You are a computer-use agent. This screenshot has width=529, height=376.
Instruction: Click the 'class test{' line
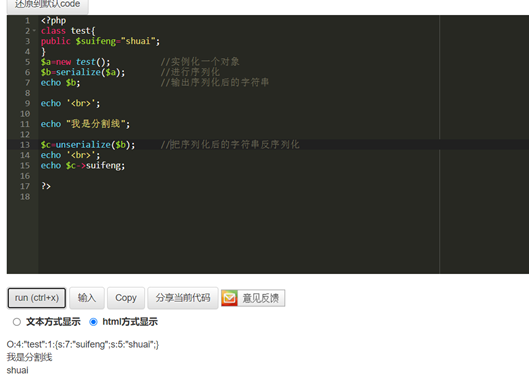click(x=68, y=31)
